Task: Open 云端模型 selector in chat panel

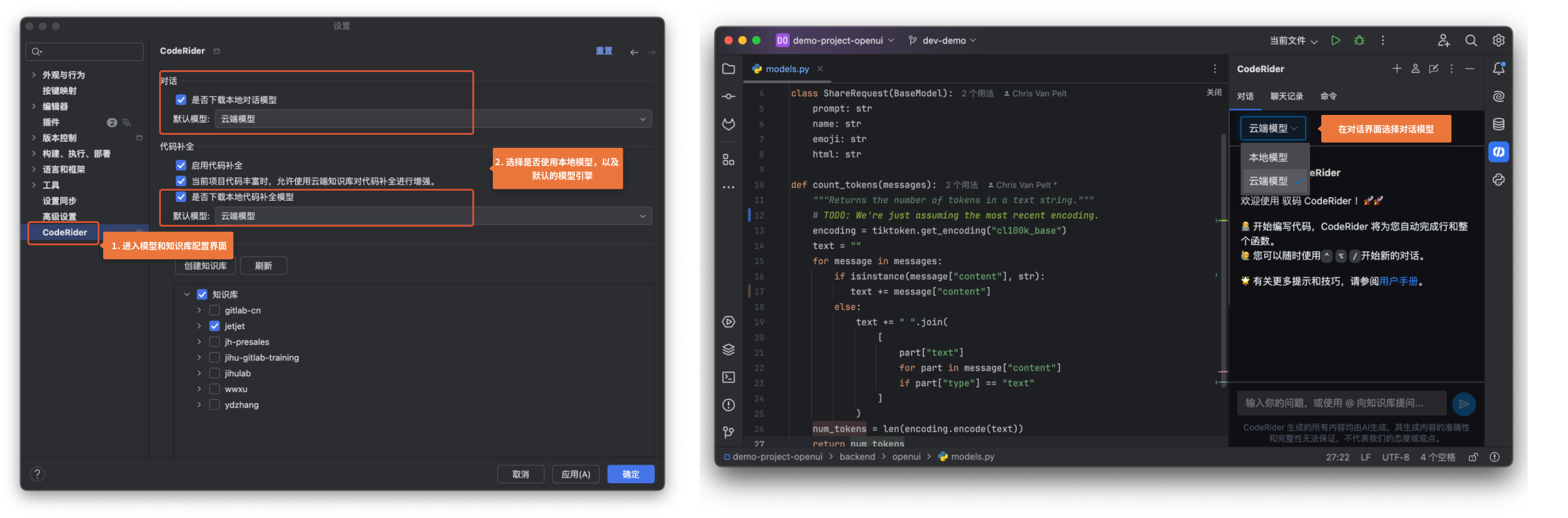Action: [1273, 129]
